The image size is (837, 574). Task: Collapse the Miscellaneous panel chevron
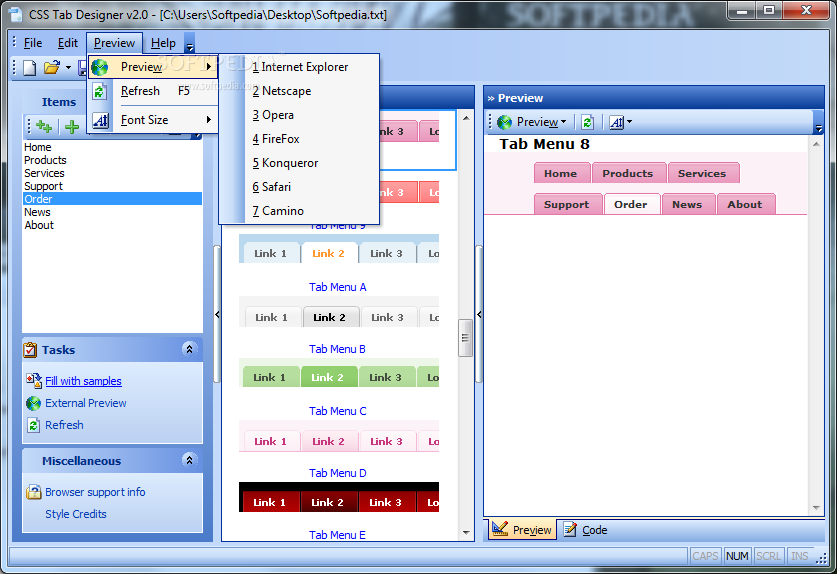[x=189, y=460]
